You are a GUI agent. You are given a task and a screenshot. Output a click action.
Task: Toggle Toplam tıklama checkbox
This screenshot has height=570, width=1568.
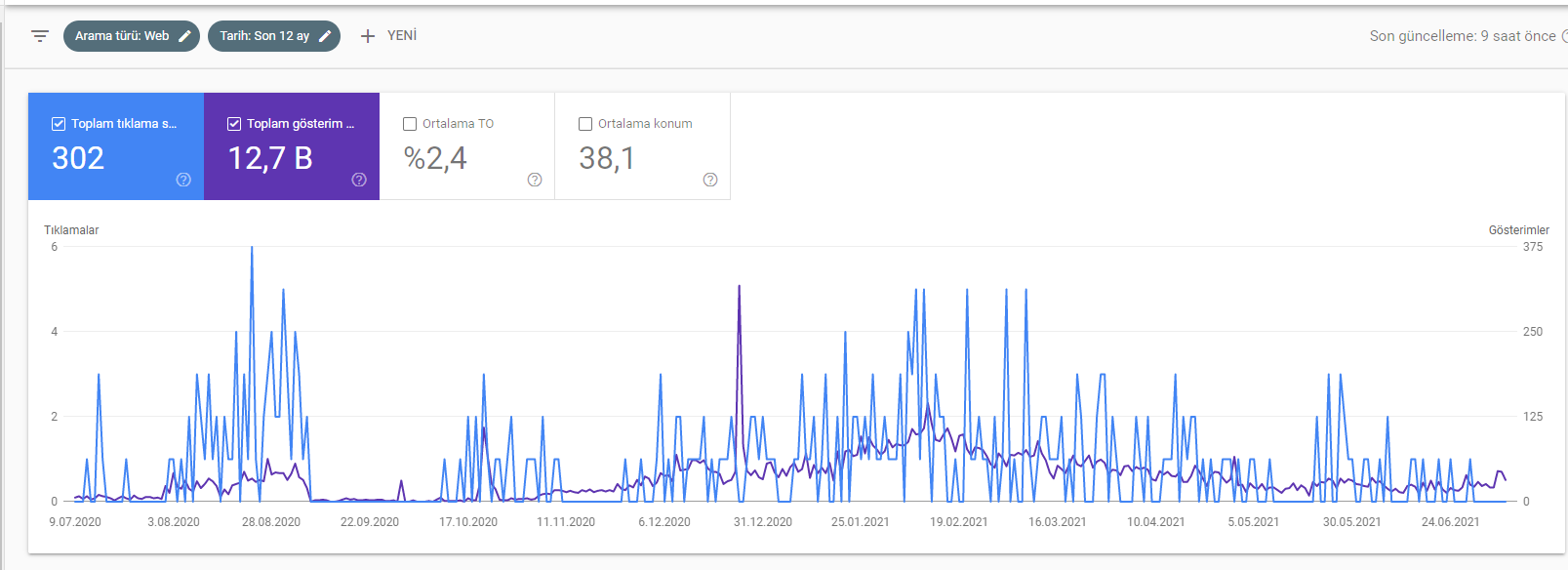click(59, 124)
